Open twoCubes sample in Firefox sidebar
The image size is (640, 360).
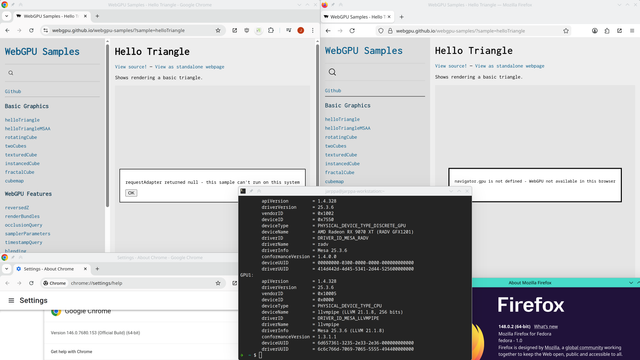point(336,146)
